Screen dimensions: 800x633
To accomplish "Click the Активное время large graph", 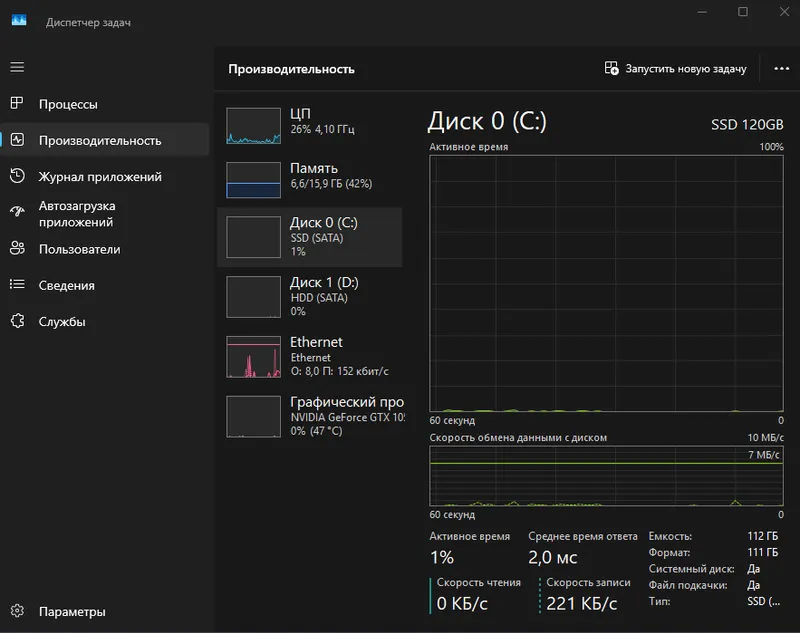I will pyautogui.click(x=606, y=283).
